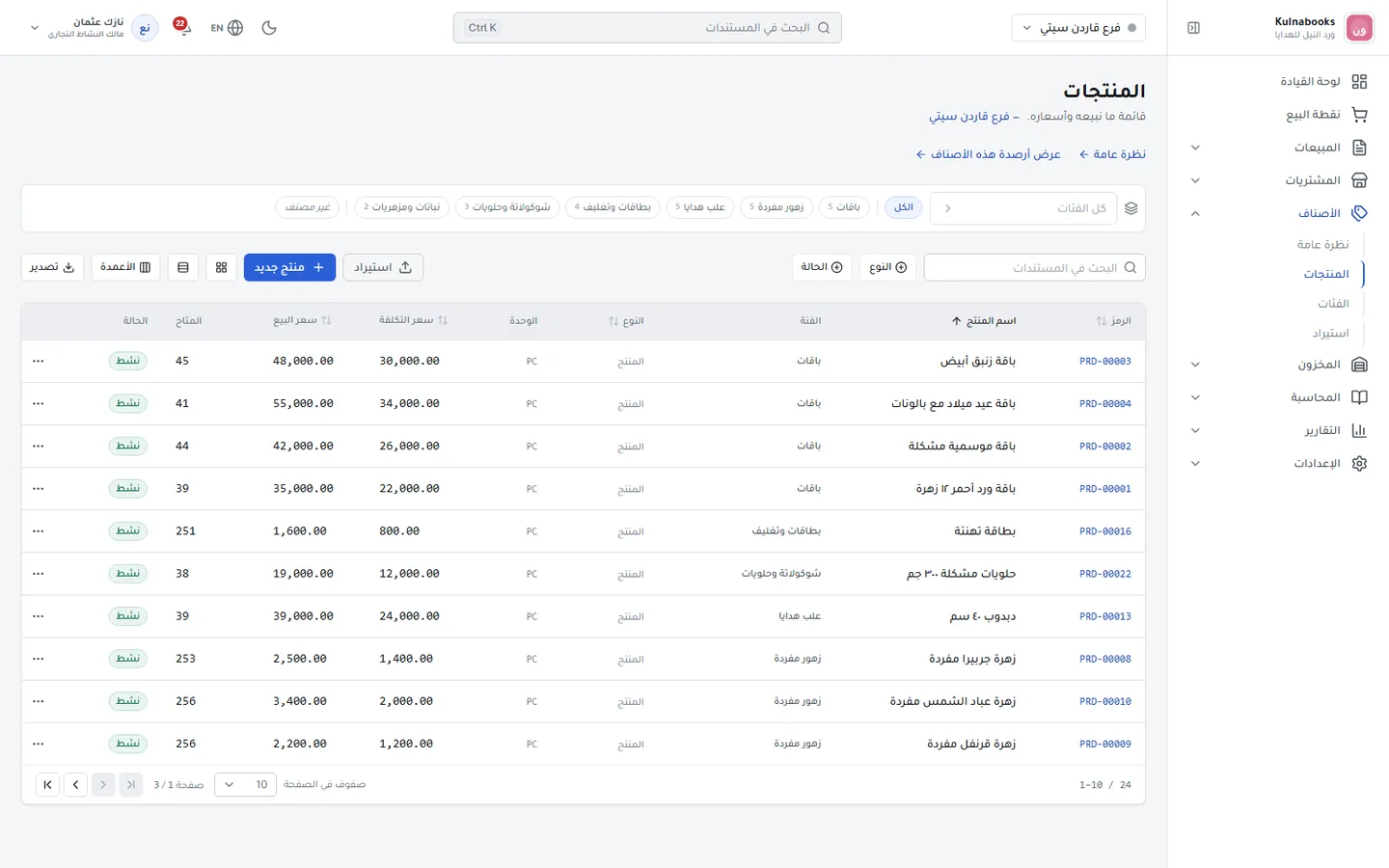Open row actions for PRD-00016

(39, 531)
